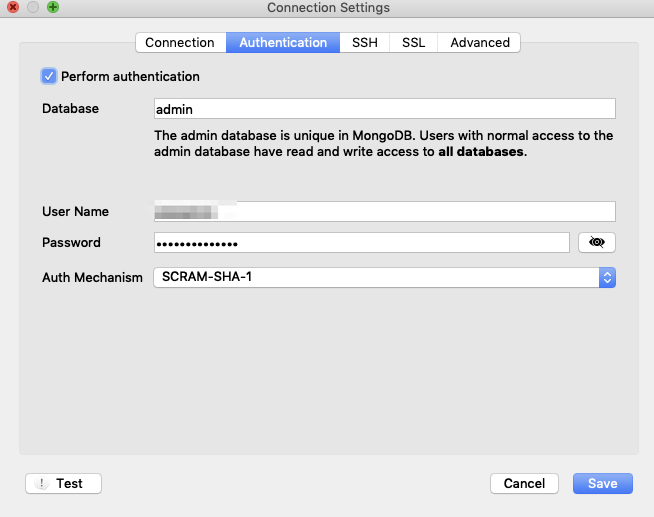This screenshot has width=654, height=517.
Task: Save the connection settings
Action: pyautogui.click(x=603, y=483)
